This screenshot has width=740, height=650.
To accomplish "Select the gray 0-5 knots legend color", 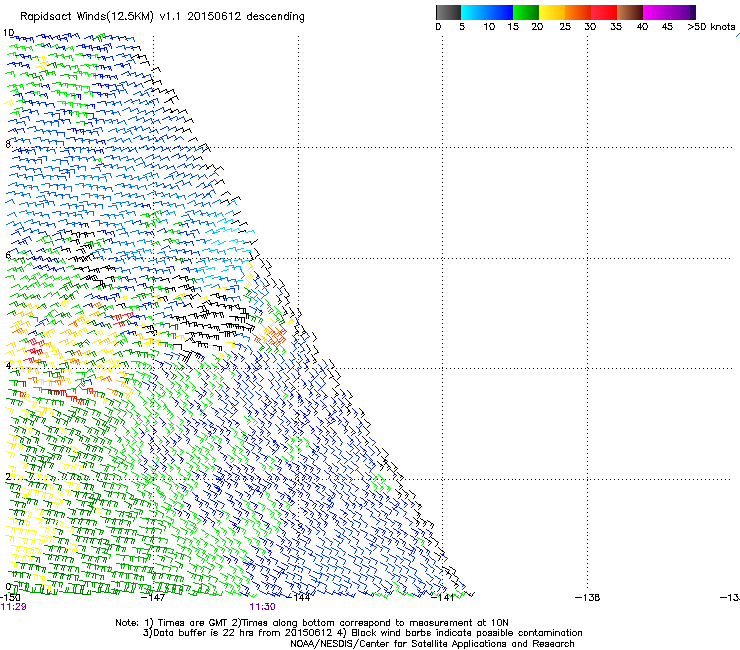I will click(448, 12).
